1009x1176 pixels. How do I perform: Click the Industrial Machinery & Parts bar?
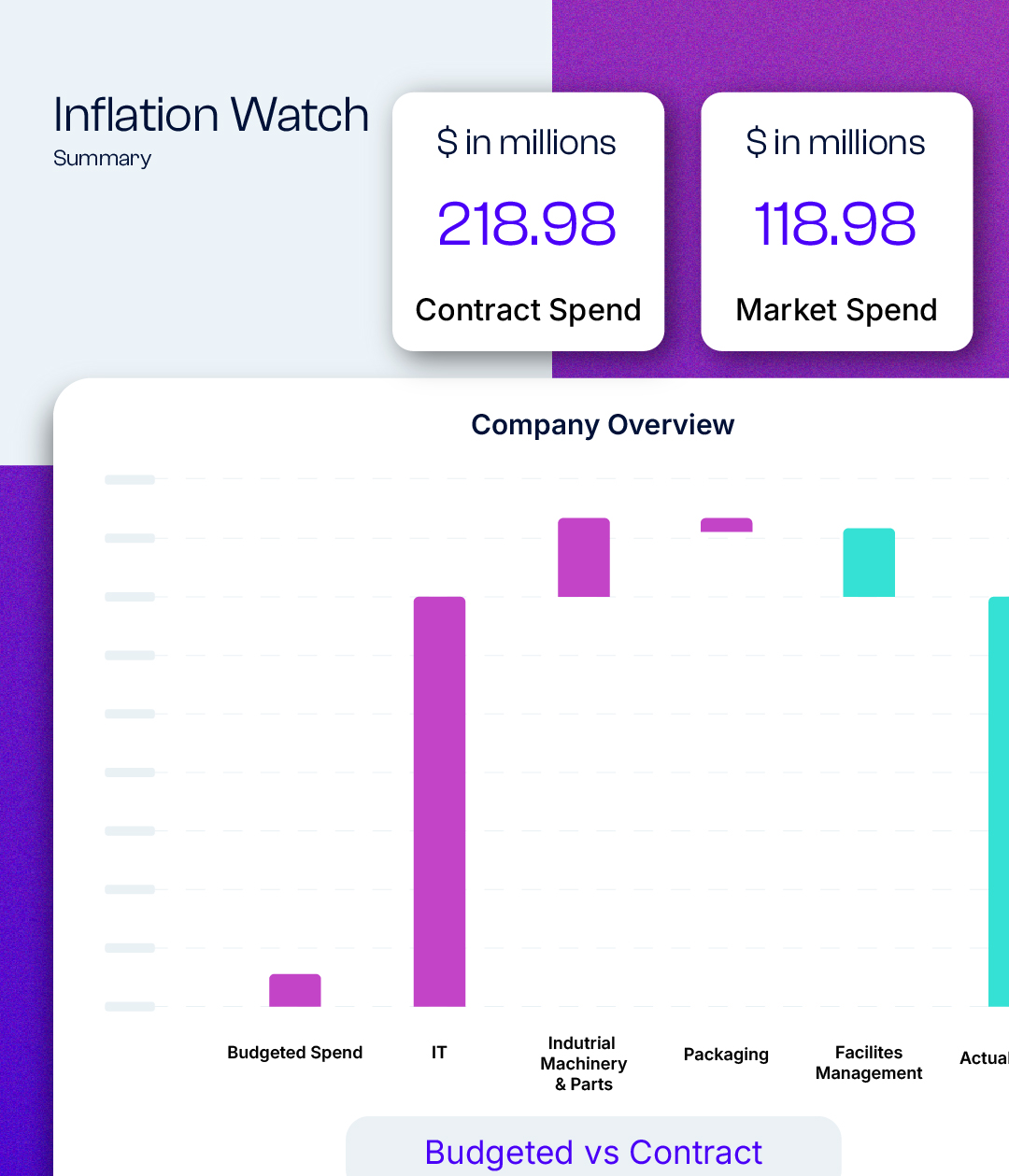[584, 558]
